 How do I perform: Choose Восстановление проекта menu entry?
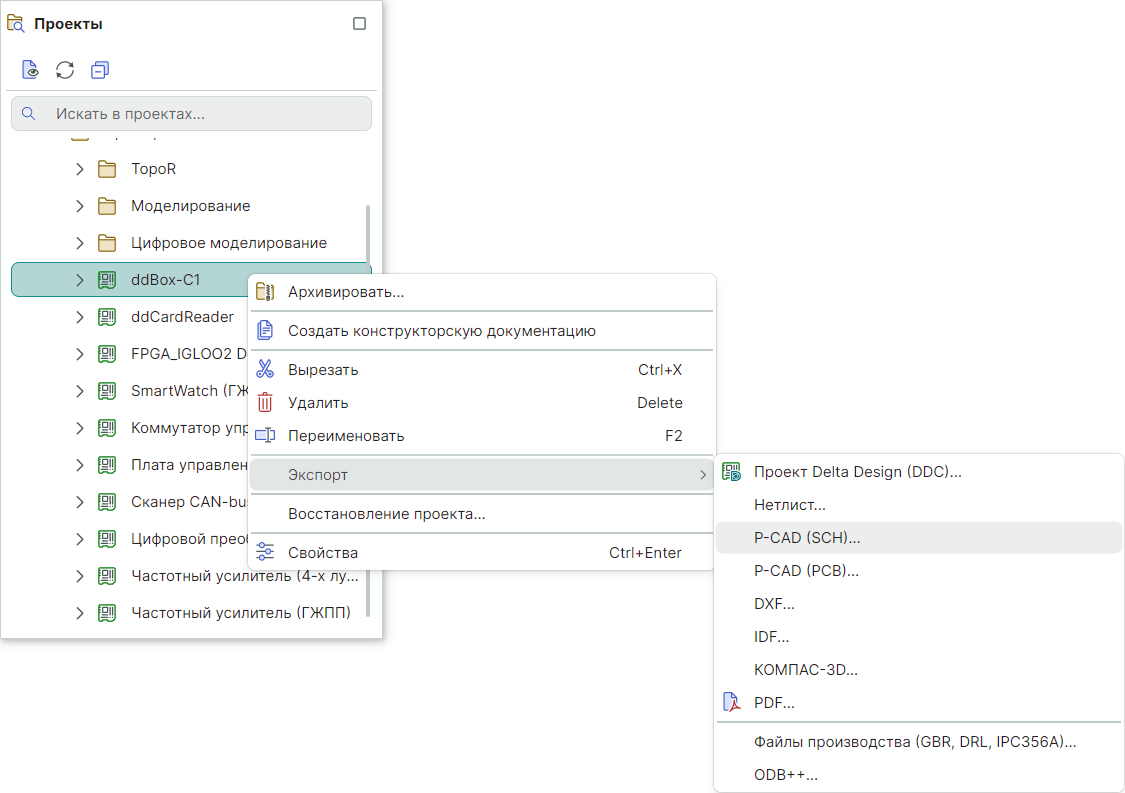coord(386,514)
